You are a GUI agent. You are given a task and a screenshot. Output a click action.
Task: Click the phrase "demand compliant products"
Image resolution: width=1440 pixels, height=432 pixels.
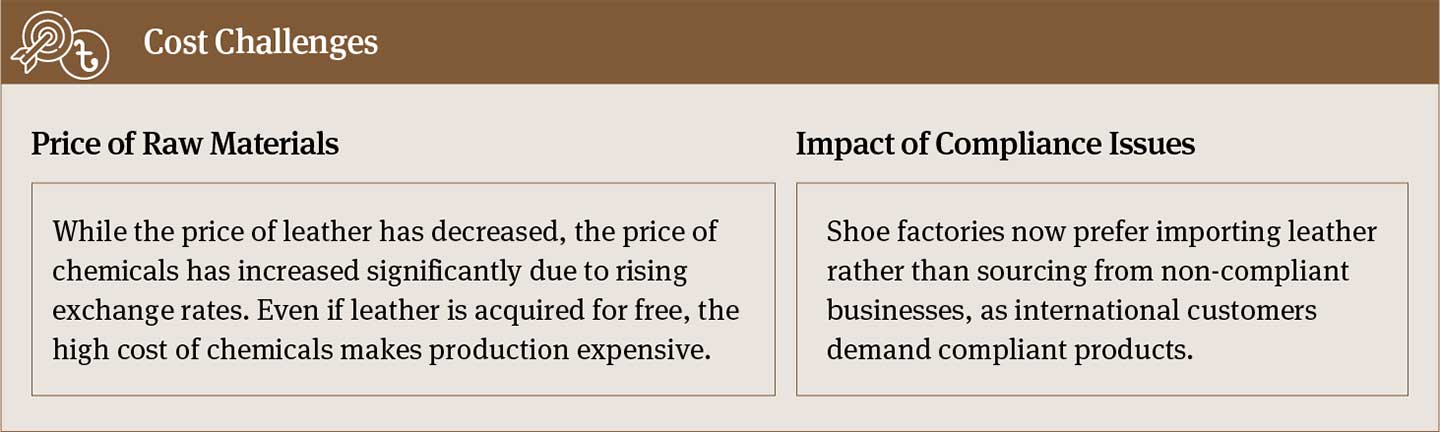click(1010, 349)
